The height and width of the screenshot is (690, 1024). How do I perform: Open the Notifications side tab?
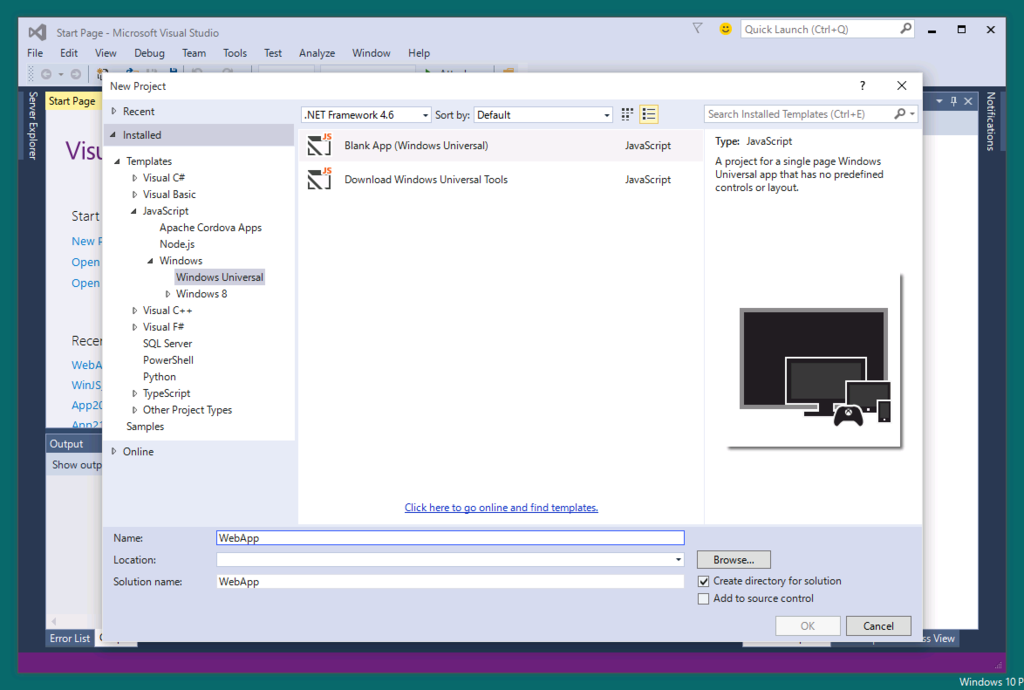991,121
